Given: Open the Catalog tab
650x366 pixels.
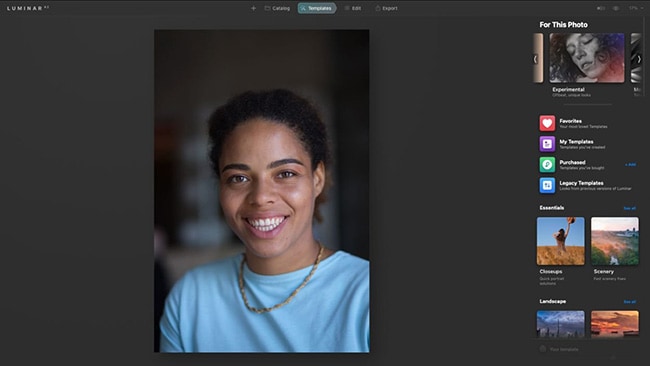Looking at the screenshot, I should 277,8.
